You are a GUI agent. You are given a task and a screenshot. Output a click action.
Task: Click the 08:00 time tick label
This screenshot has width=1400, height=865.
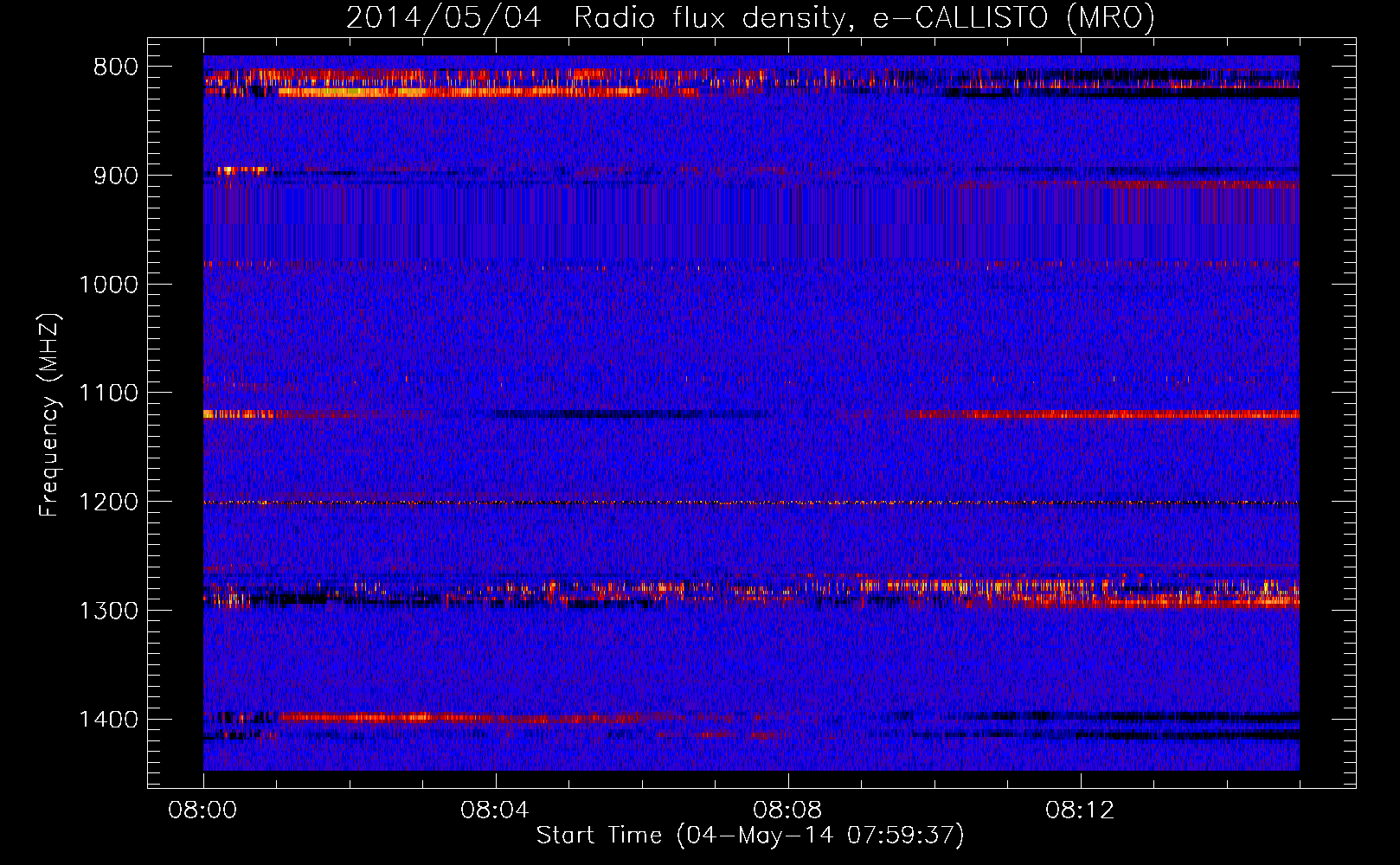203,811
